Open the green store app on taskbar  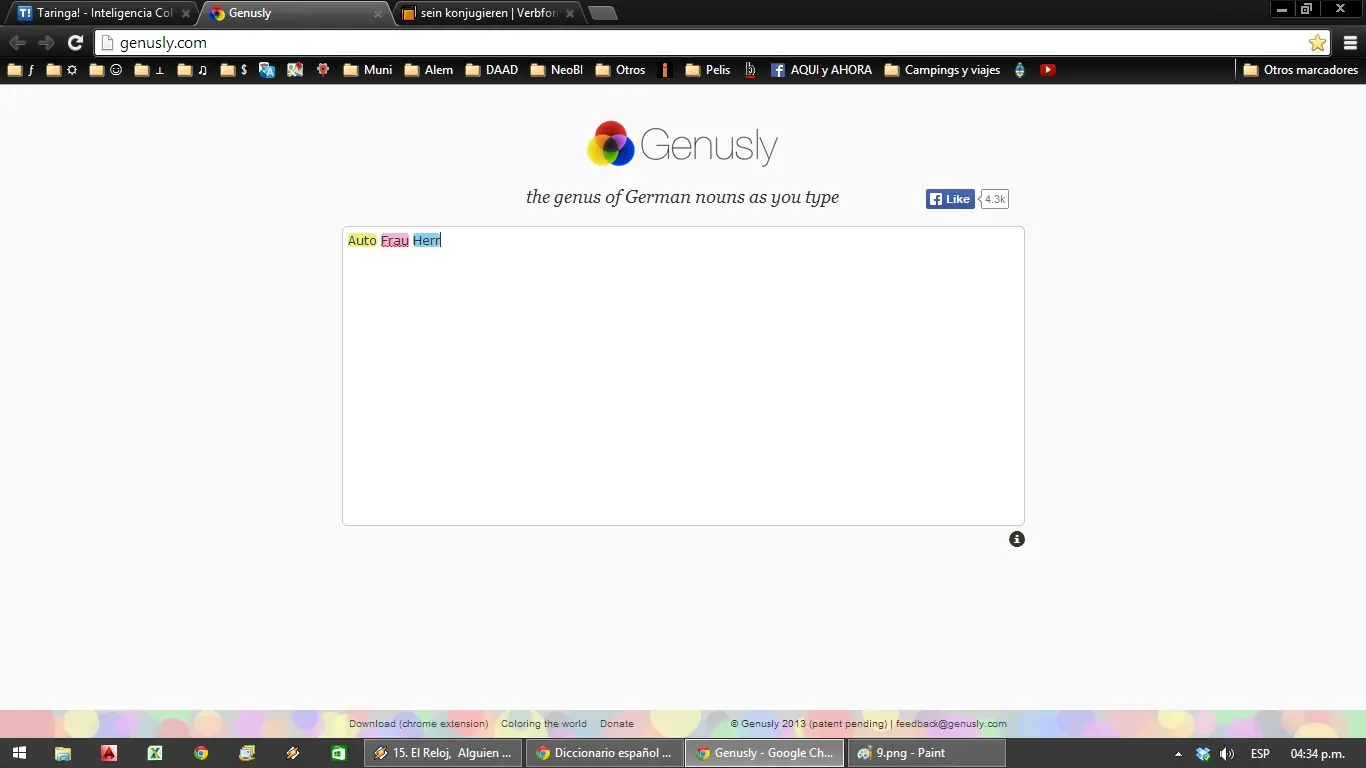point(339,753)
